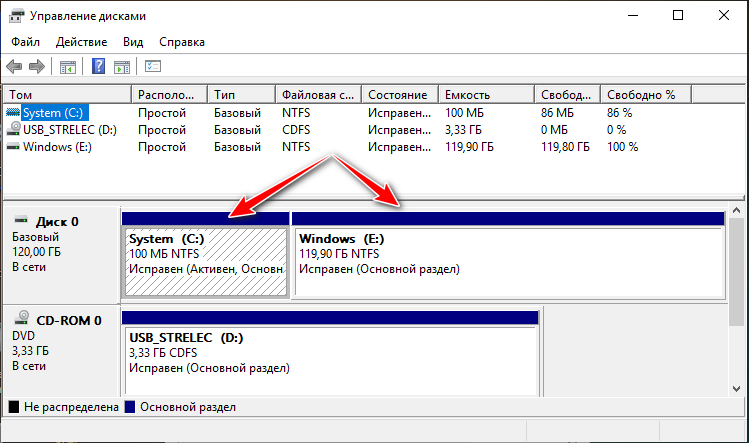Viewport: 749px width, 443px height.
Task: Click the Диск 0 disk icon
Action: click(21, 220)
